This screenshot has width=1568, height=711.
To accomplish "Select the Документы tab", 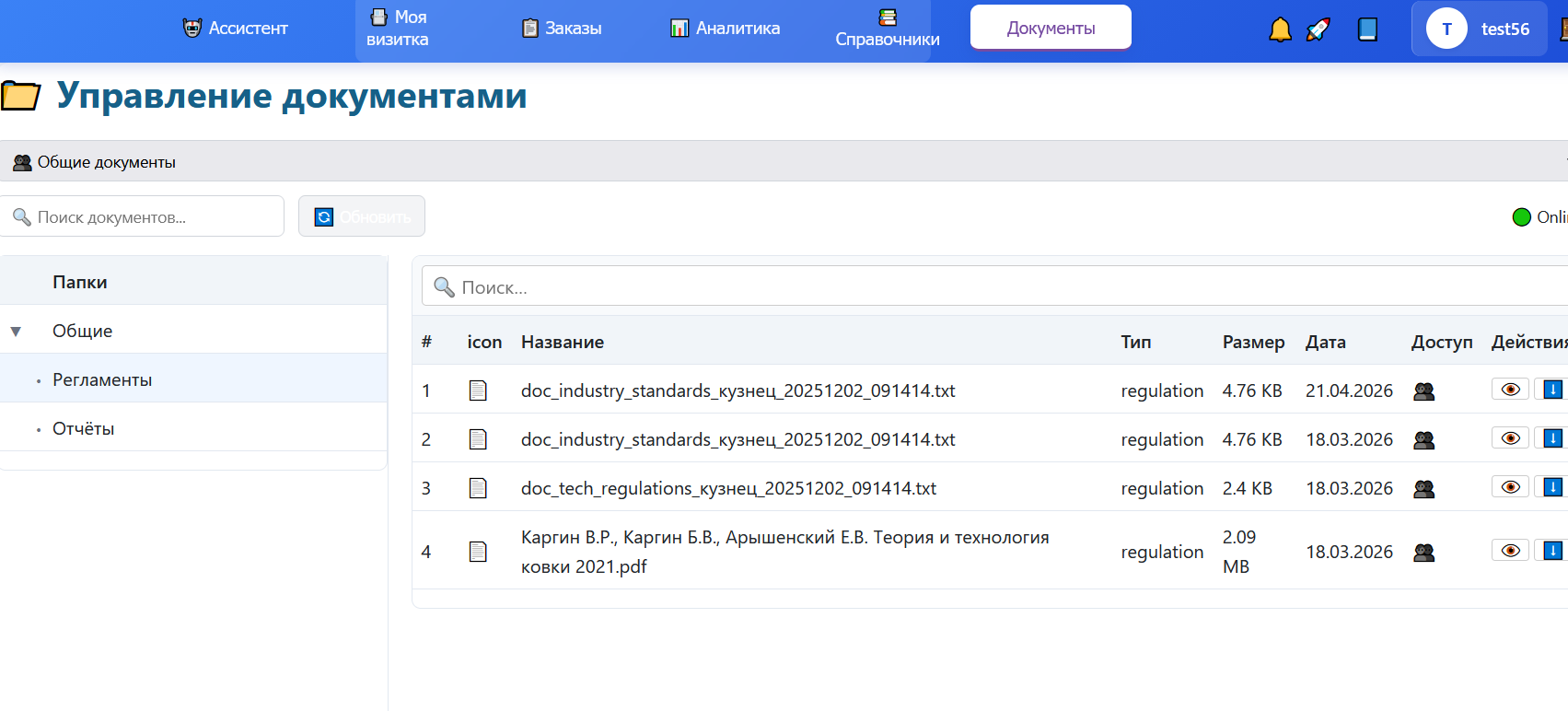I will click(x=1051, y=28).
